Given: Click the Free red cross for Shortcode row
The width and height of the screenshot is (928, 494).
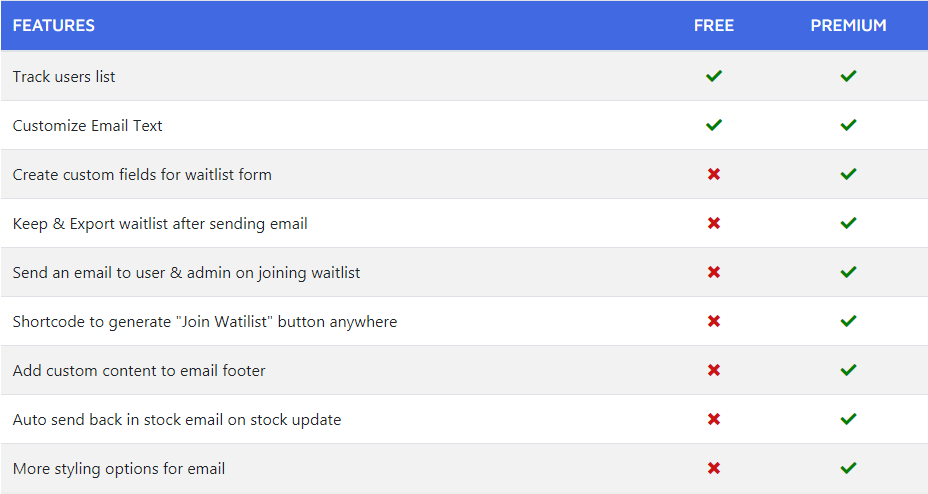Looking at the screenshot, I should click(x=714, y=321).
